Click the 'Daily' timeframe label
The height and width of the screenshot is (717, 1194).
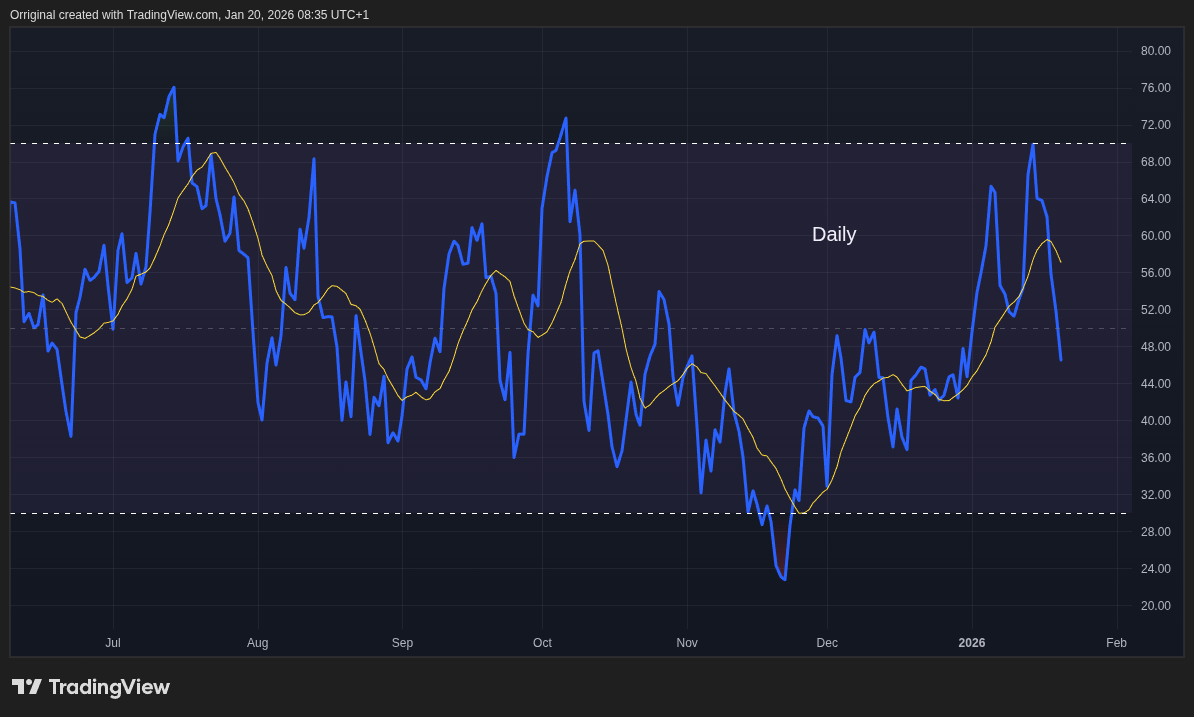[x=834, y=234]
